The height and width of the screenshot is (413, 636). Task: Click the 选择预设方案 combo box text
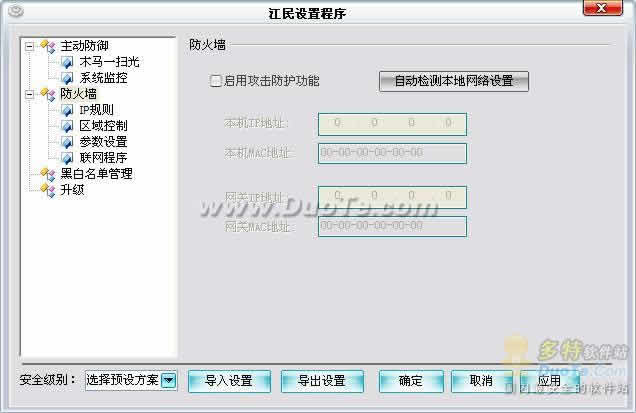coord(122,381)
